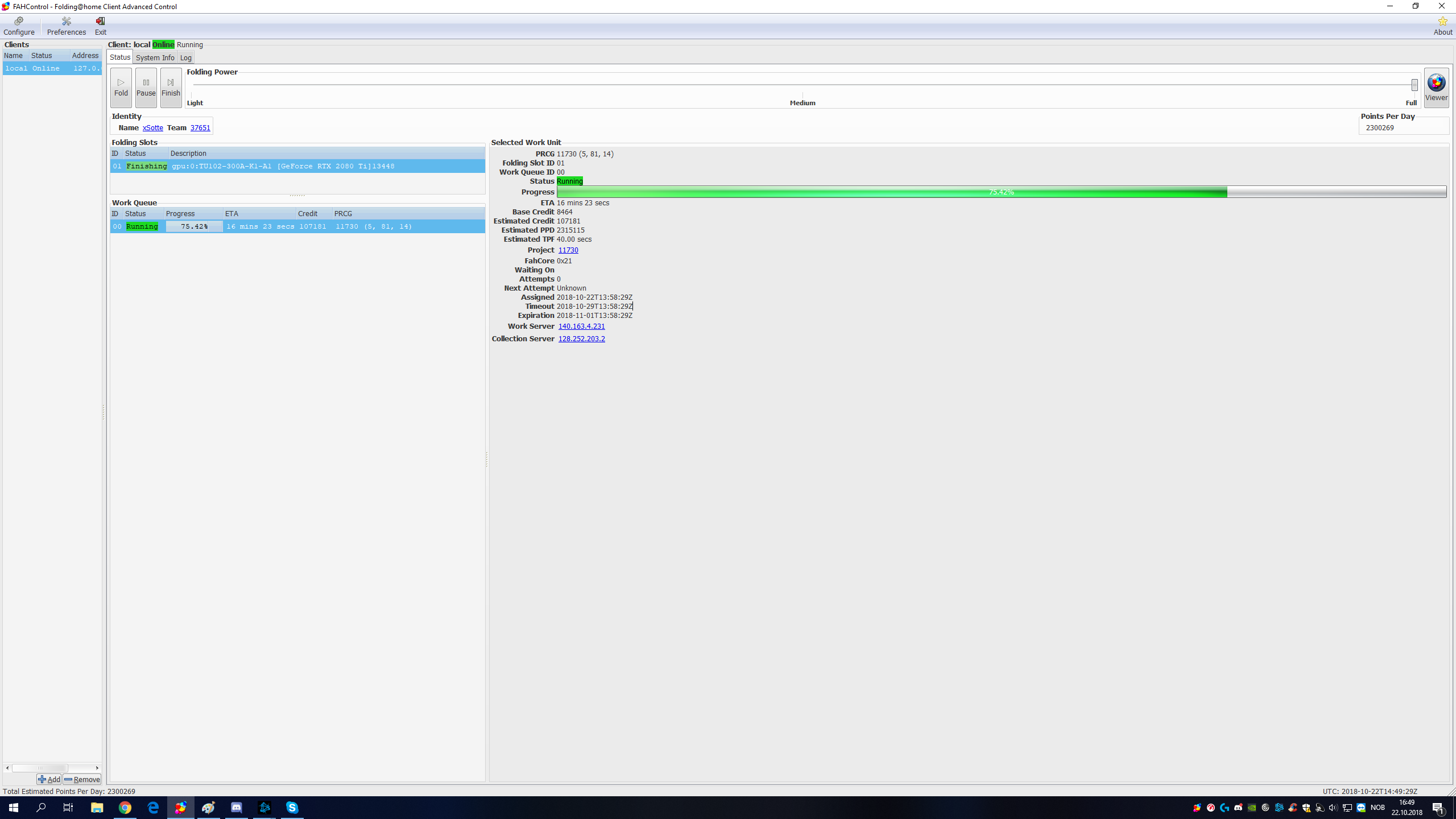Click the Timeout 2018-10-29T13:58:29Z field
Screen dimensions: 1456x819
click(594, 306)
